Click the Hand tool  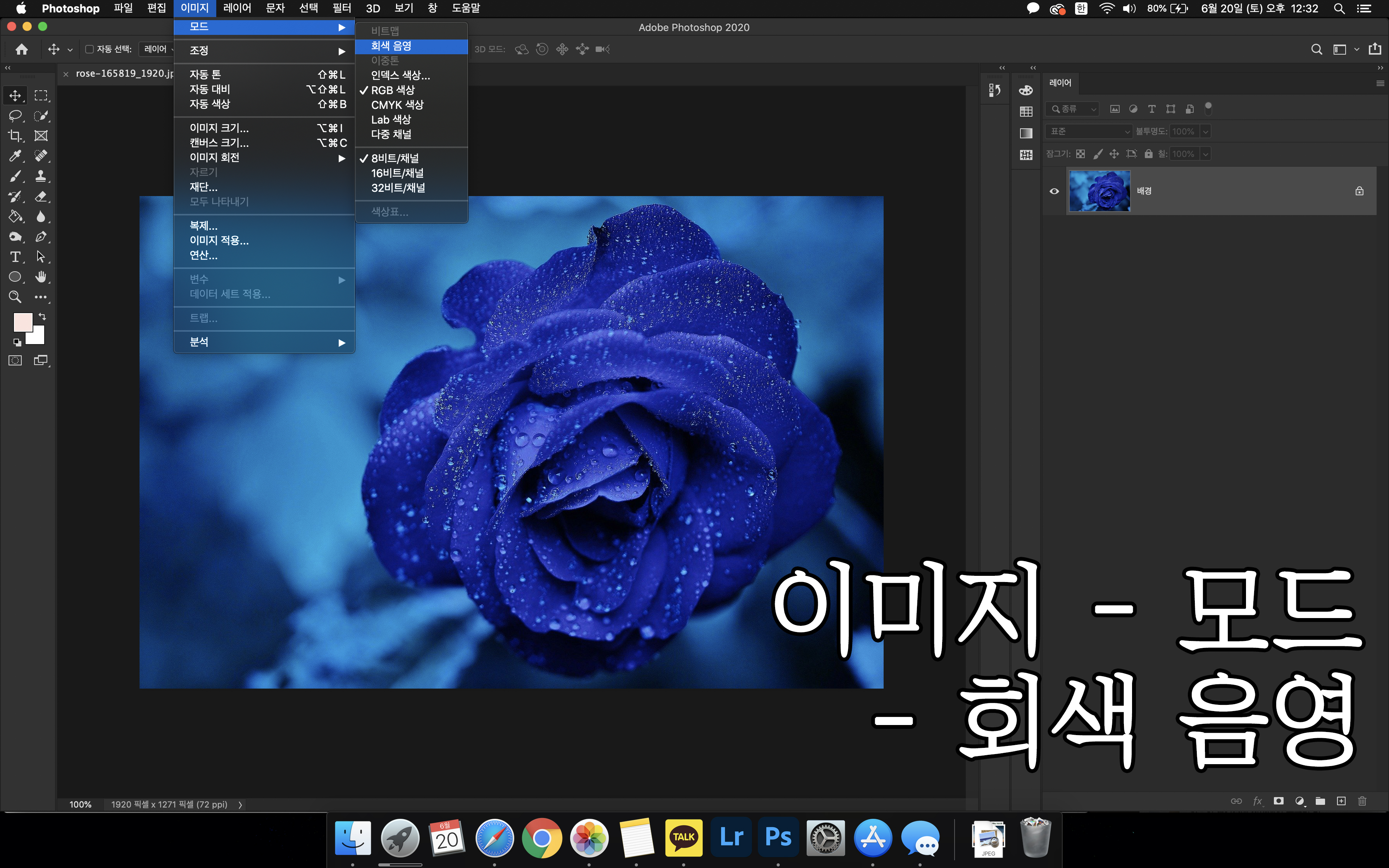41,277
